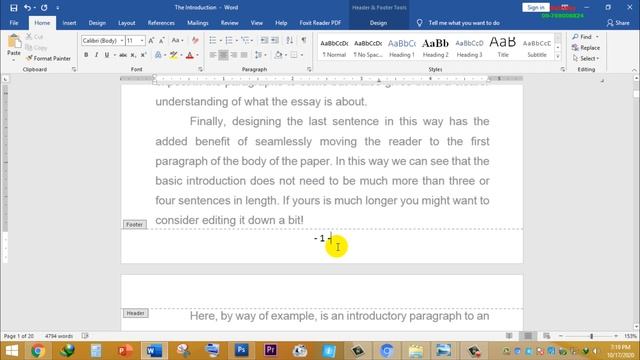The height and width of the screenshot is (360, 640).
Task: Apply text highlight color
Action: (x=174, y=55)
